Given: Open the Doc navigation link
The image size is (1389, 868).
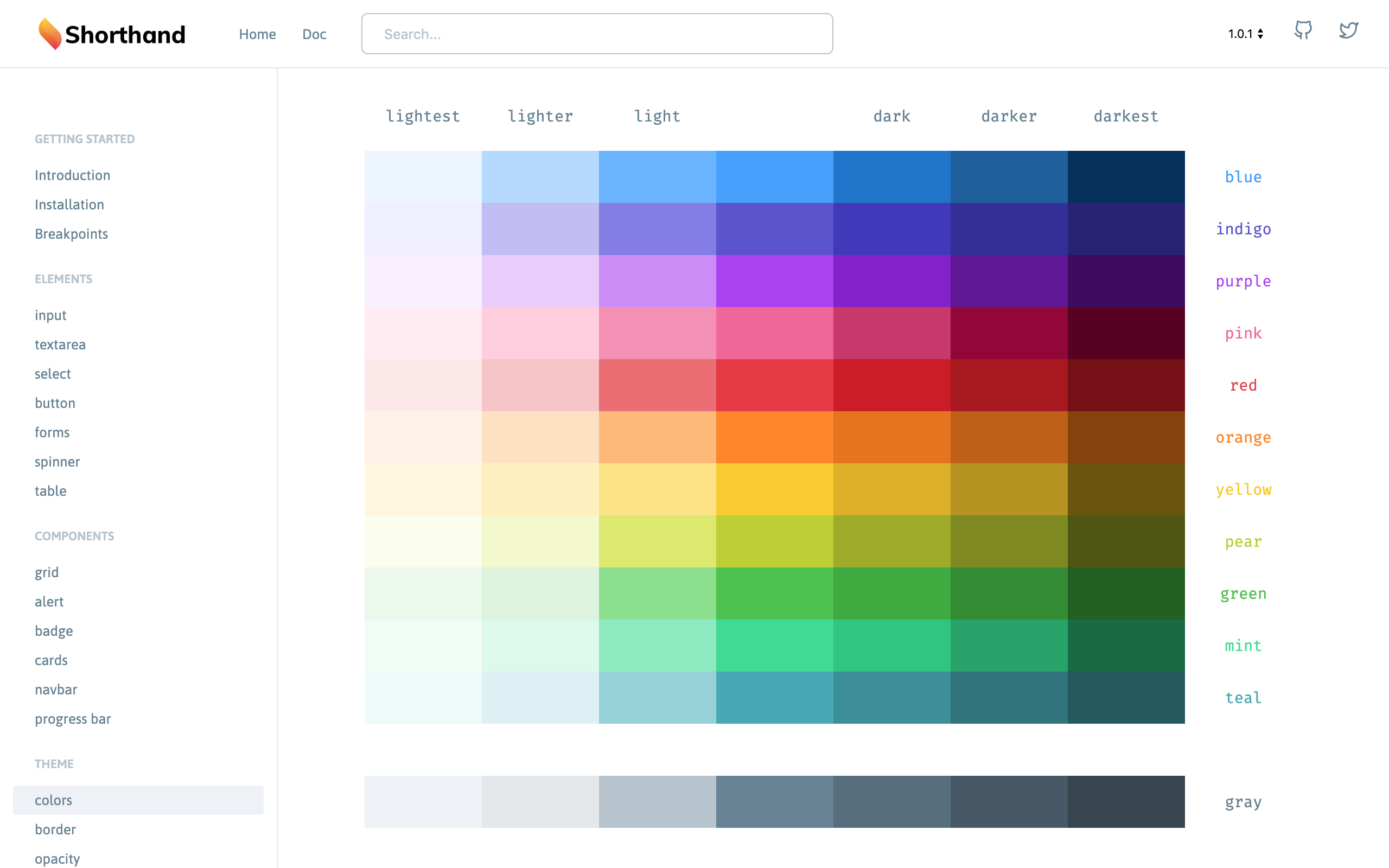Looking at the screenshot, I should tap(314, 34).
